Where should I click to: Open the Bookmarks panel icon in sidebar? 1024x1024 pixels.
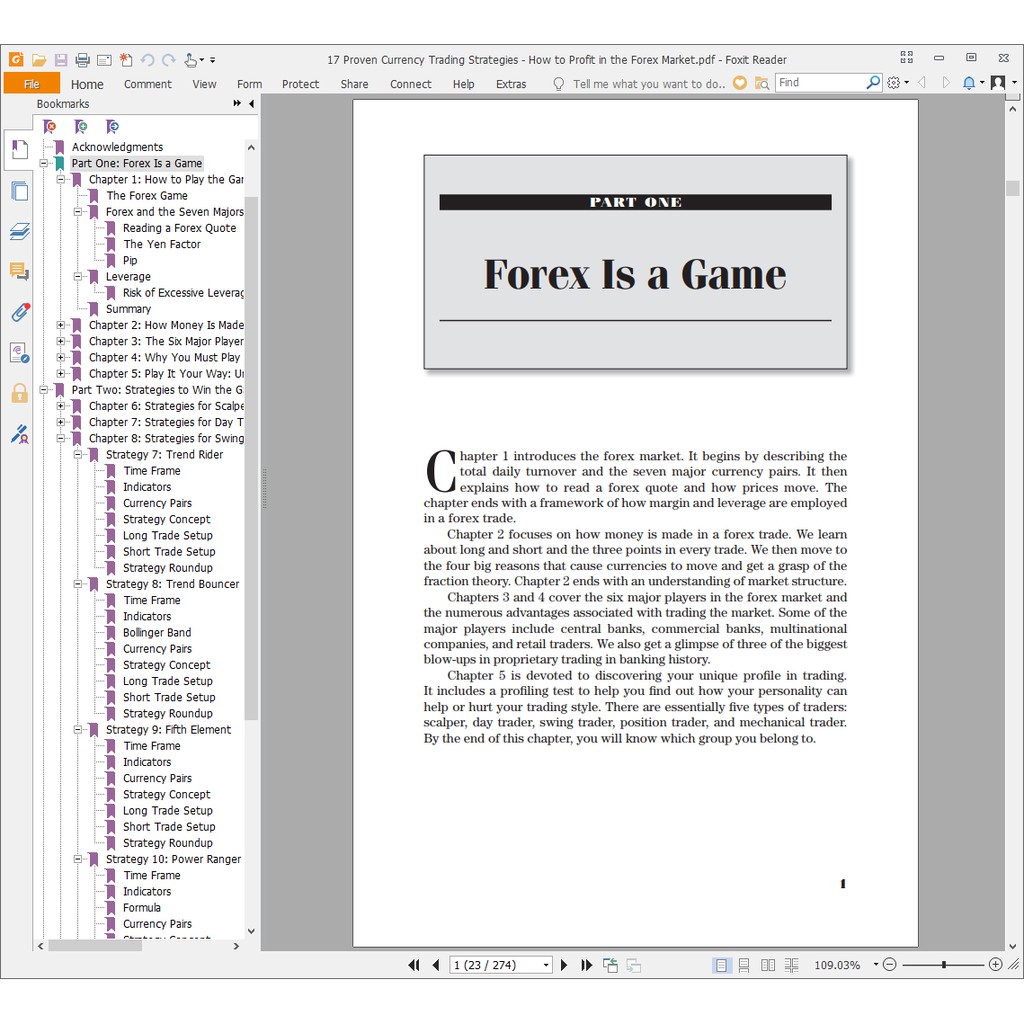pyautogui.click(x=20, y=150)
